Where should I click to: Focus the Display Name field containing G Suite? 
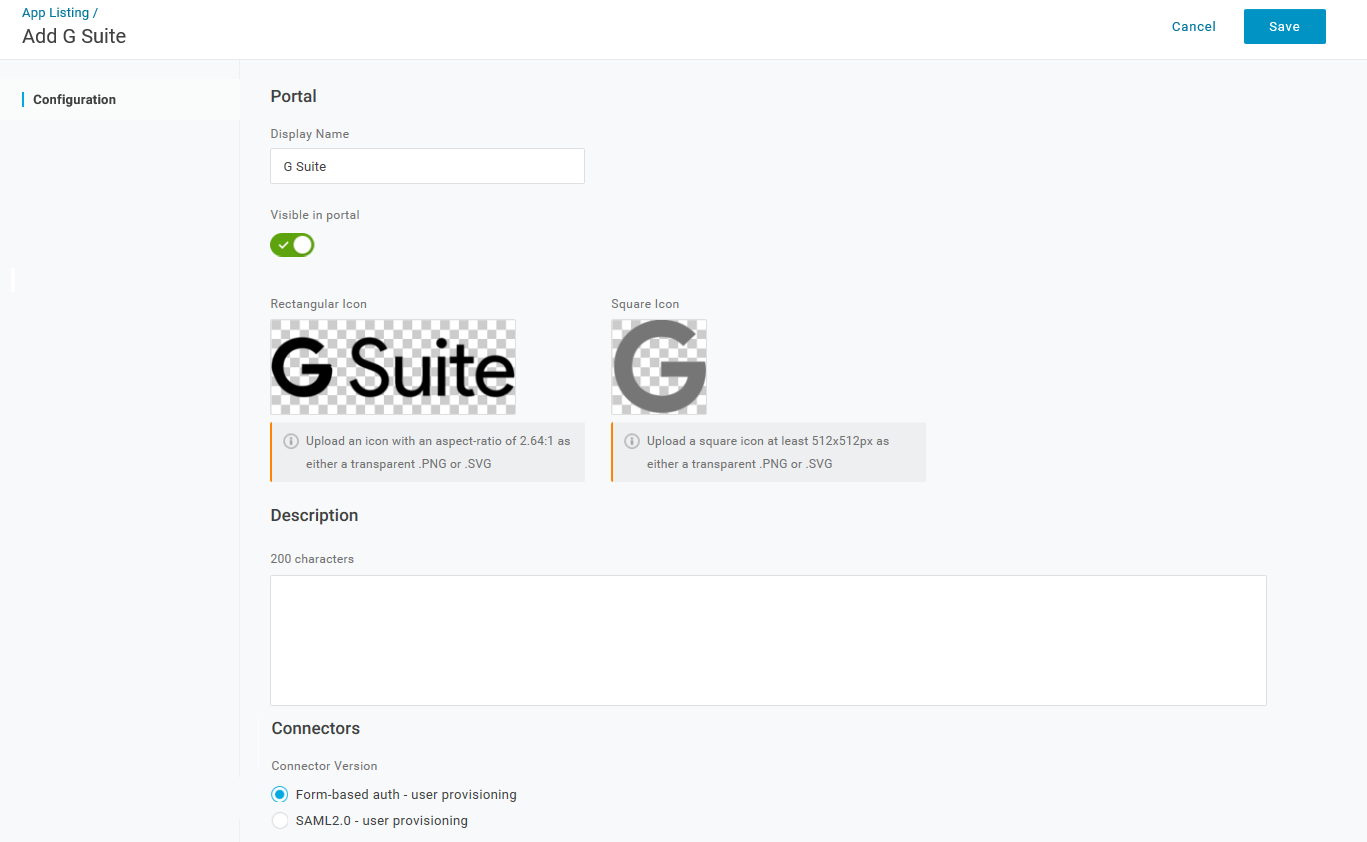tap(427, 166)
